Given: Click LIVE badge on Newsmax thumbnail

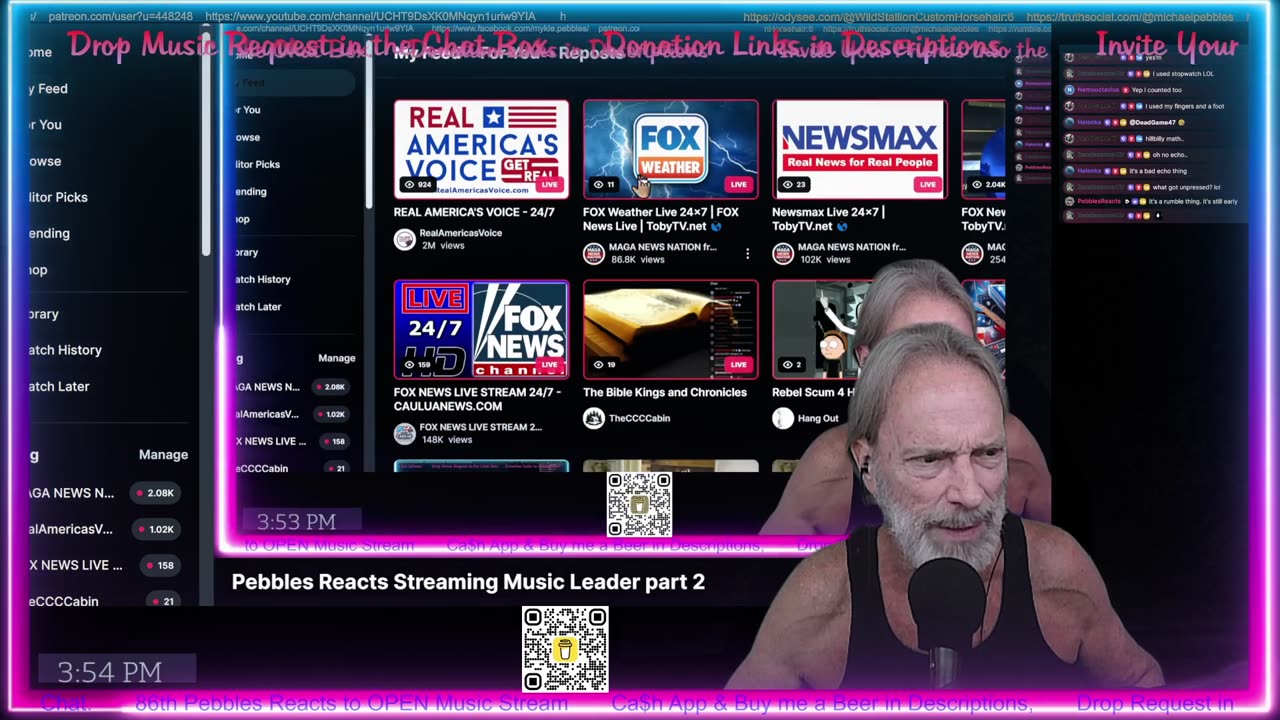Looking at the screenshot, I should tap(927, 184).
